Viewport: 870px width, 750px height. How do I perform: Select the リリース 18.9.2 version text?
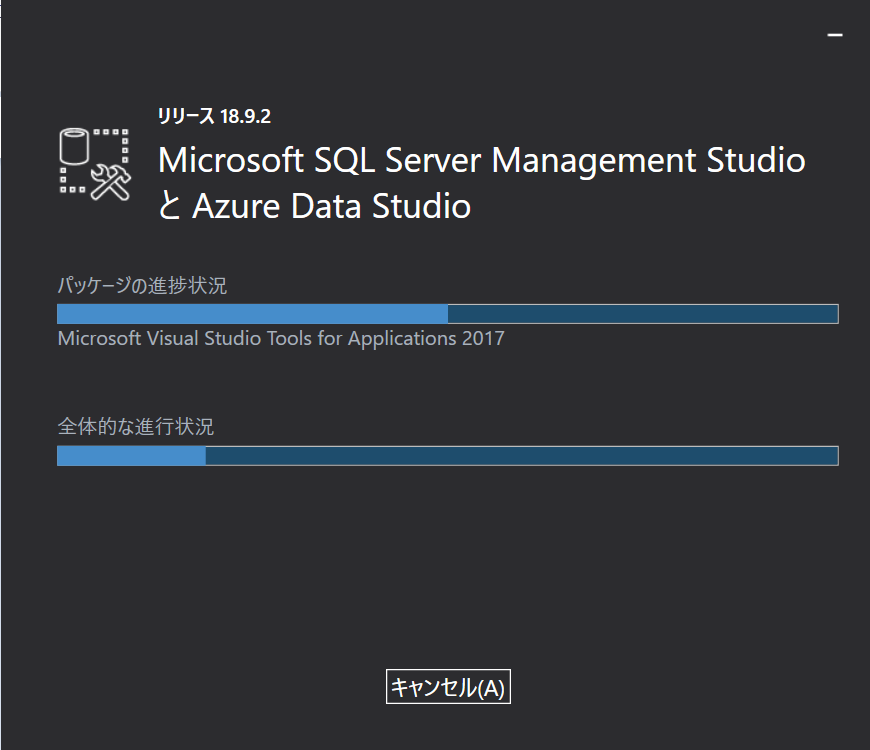214,116
